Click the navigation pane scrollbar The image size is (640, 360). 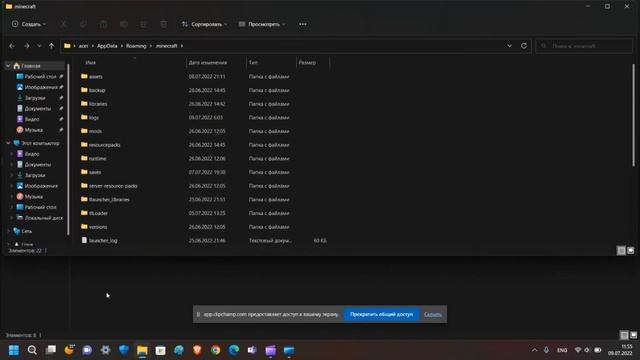click(68, 149)
